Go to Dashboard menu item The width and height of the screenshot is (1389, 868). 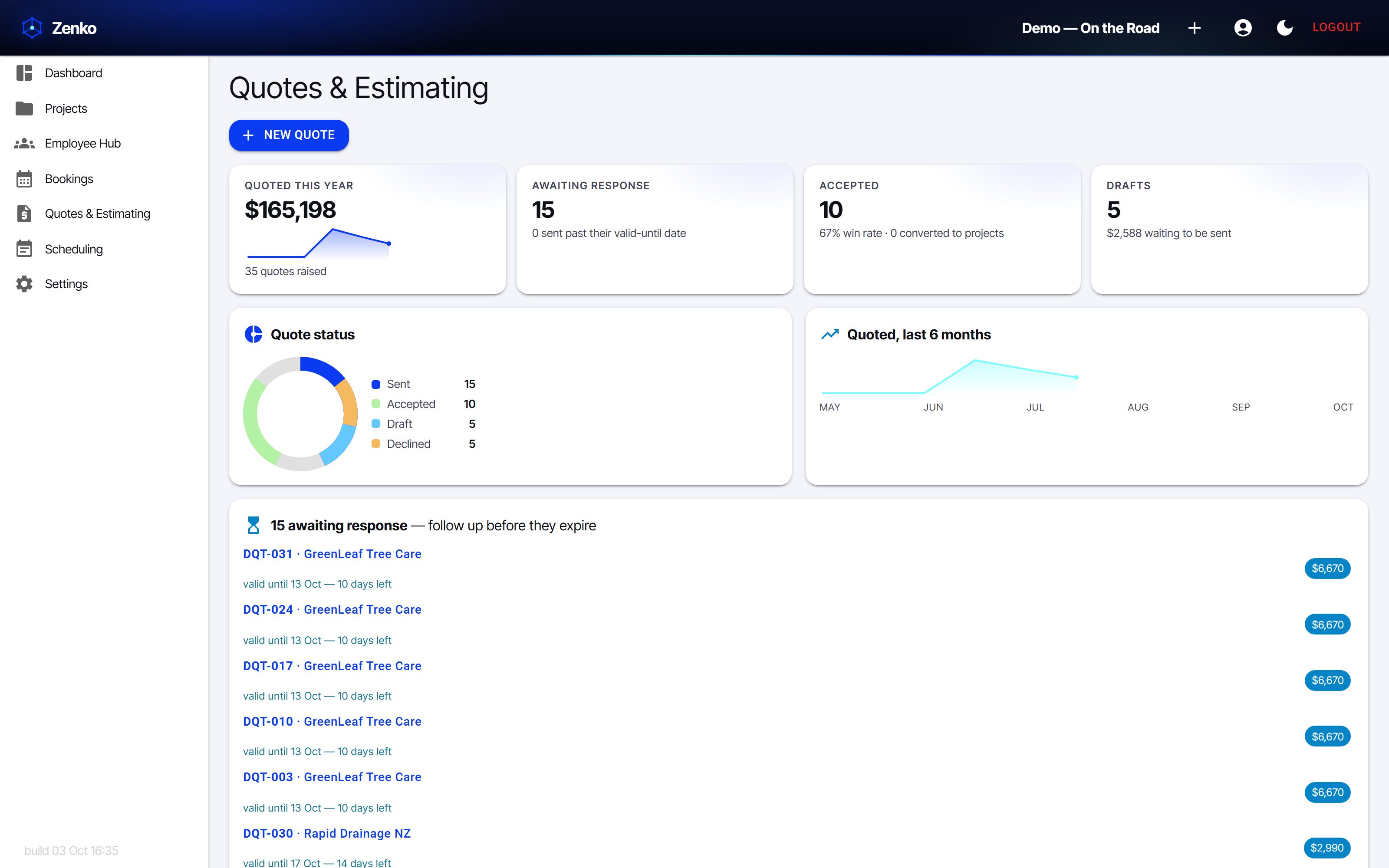(x=105, y=73)
